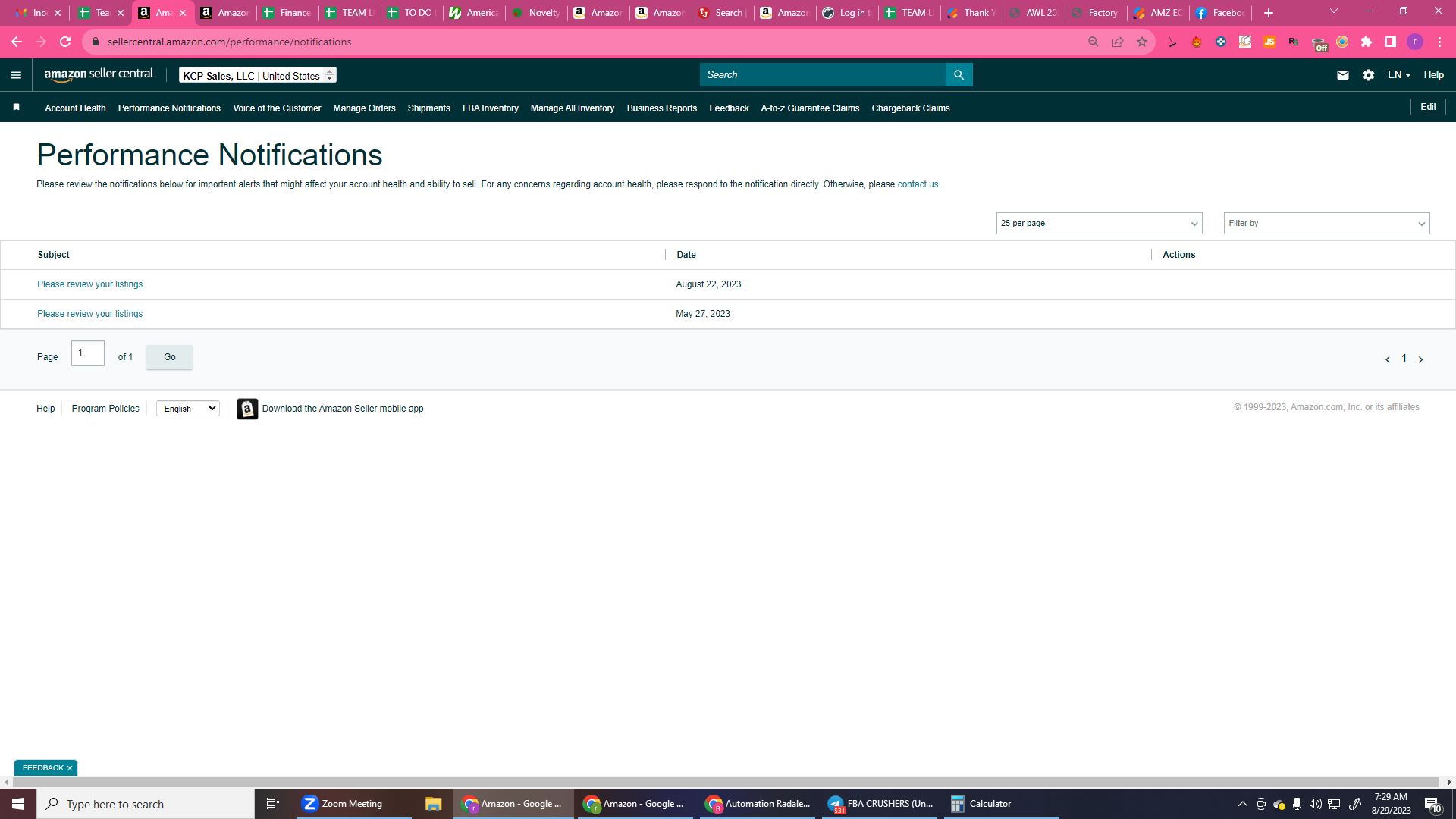The image size is (1456, 819).
Task: Open the EN language dropdown
Action: tap(1399, 75)
